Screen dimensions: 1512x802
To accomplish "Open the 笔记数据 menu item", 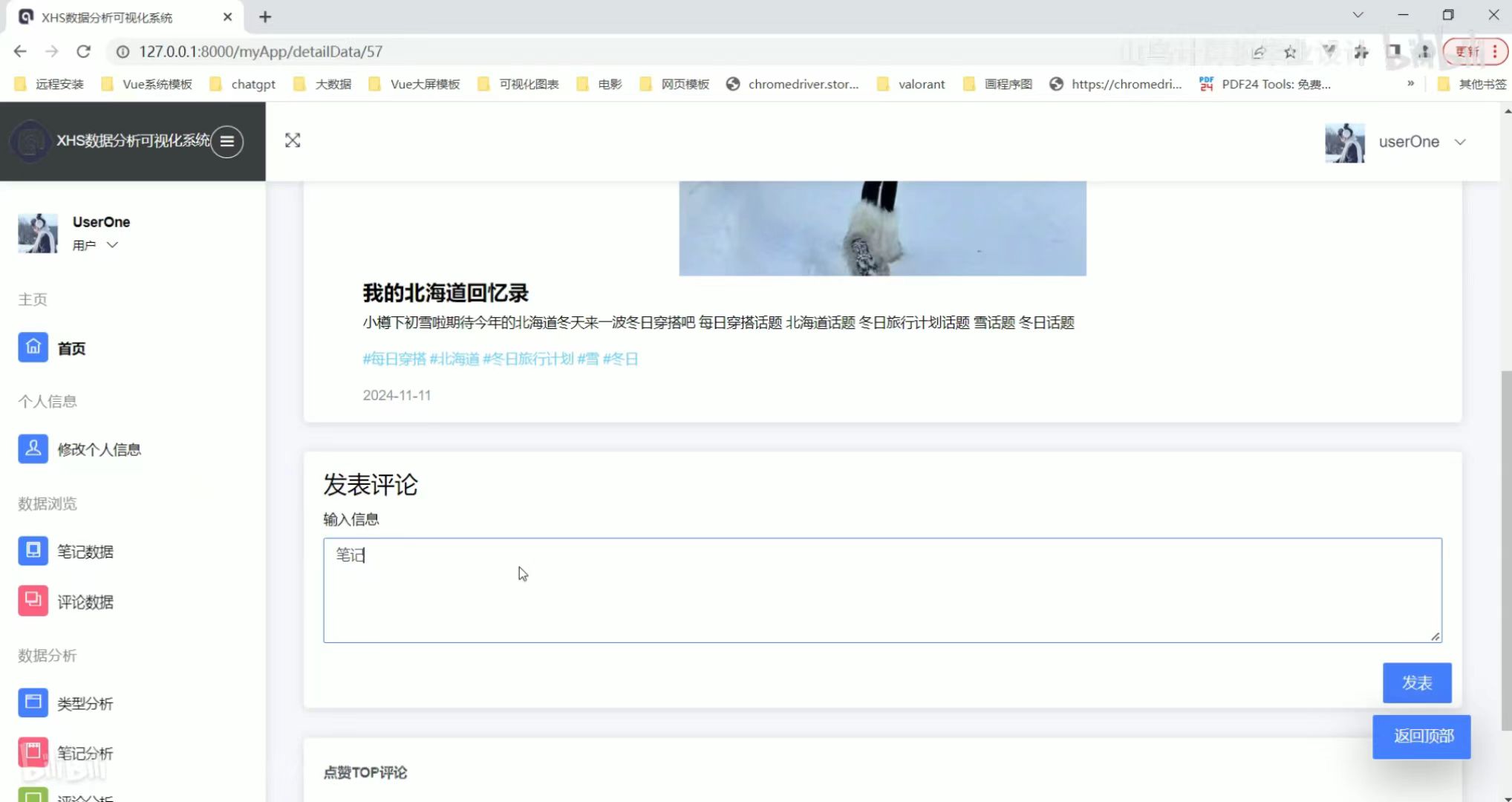I will [85, 552].
